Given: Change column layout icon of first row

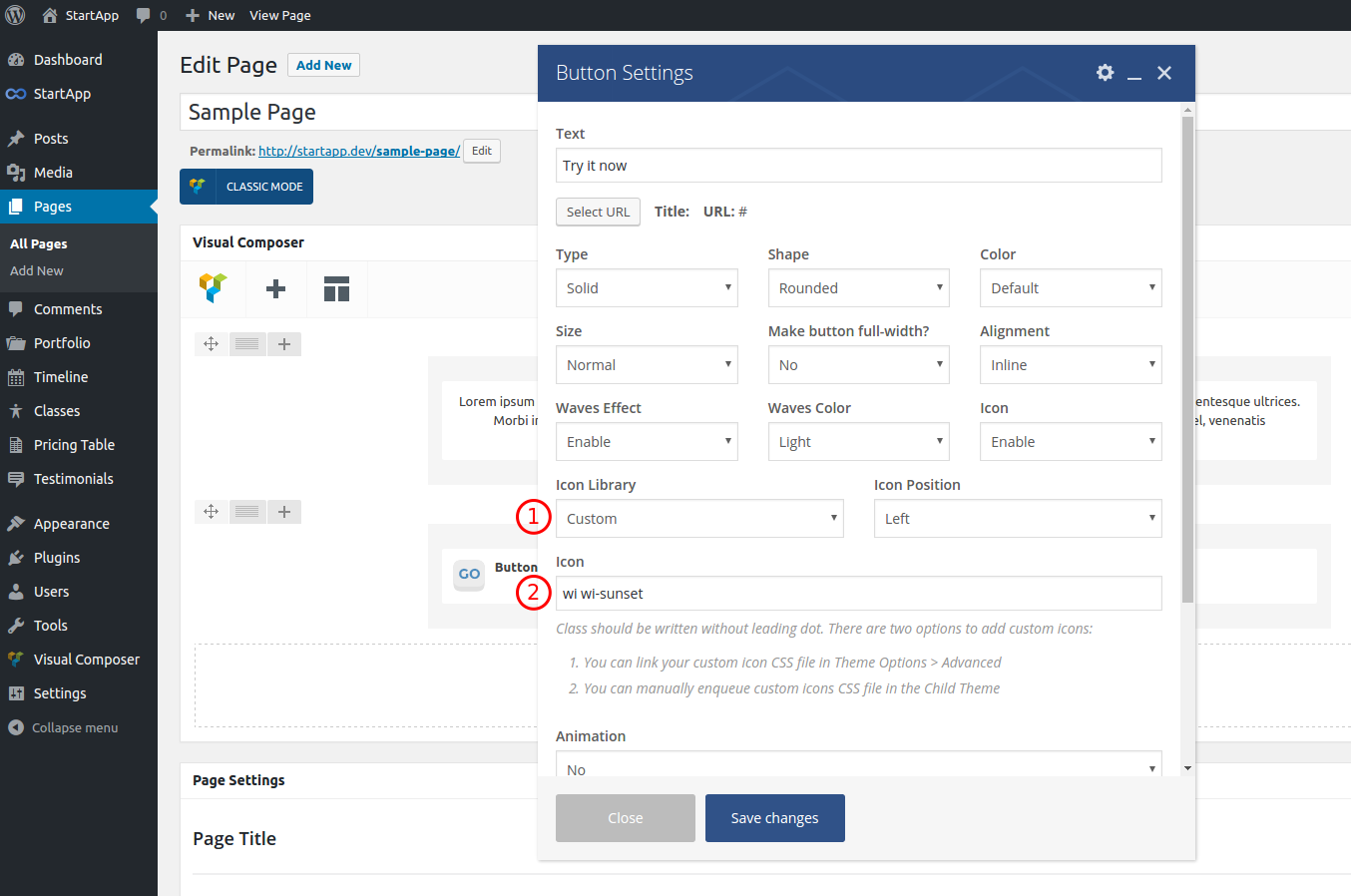Looking at the screenshot, I should click(x=247, y=344).
